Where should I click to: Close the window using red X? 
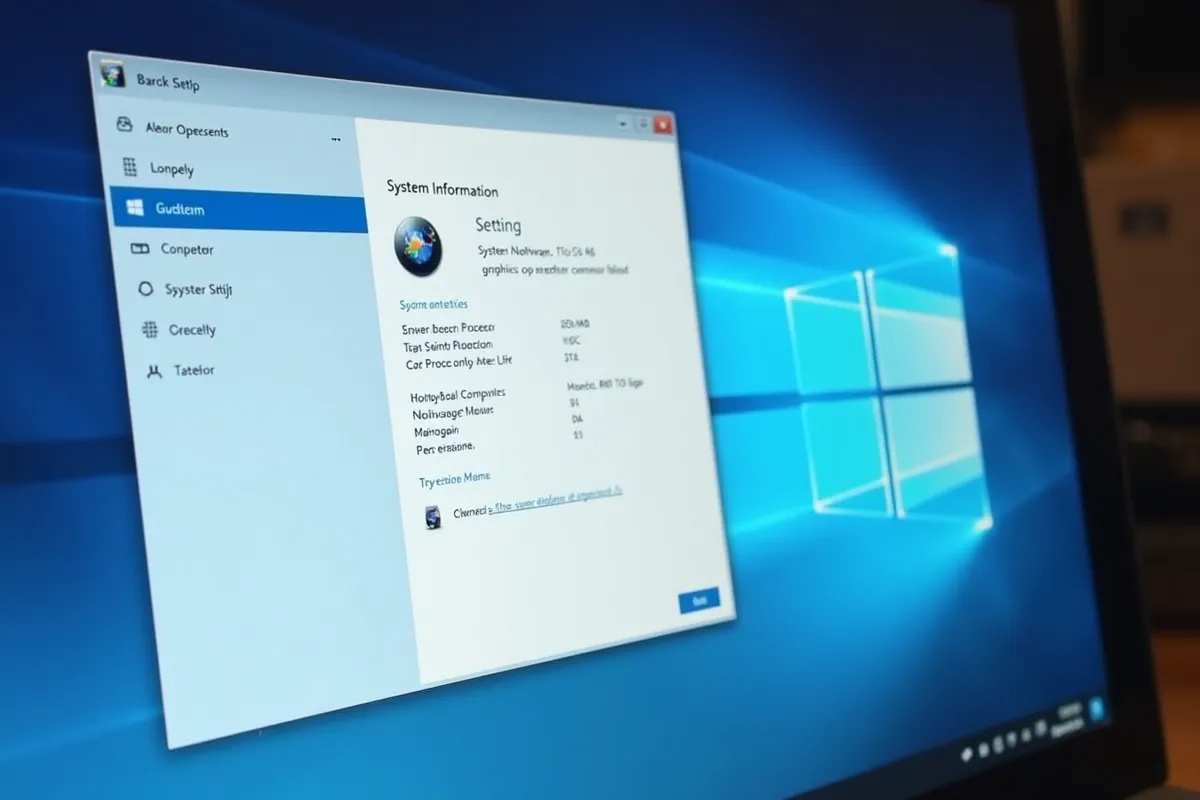(x=663, y=125)
